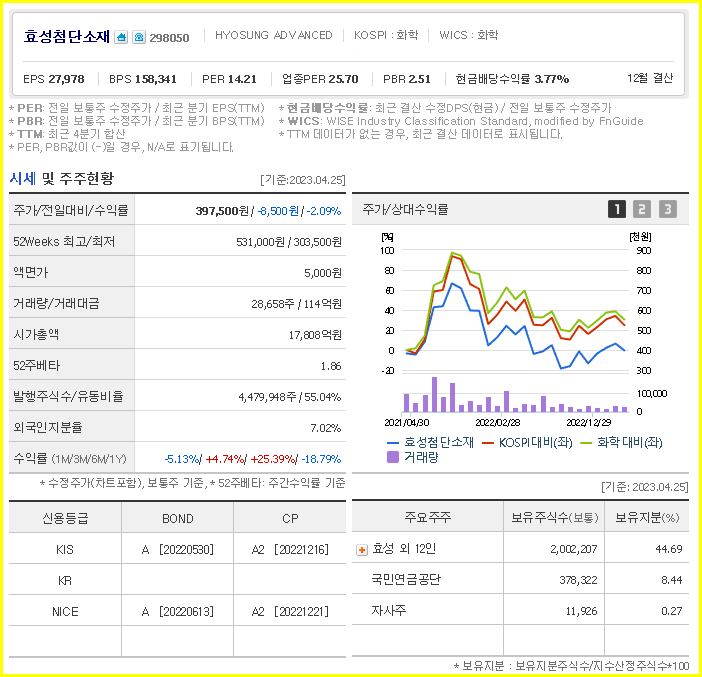Select the 6M return +25.39%
This screenshot has width=702, height=677.
pyautogui.click(x=273, y=459)
